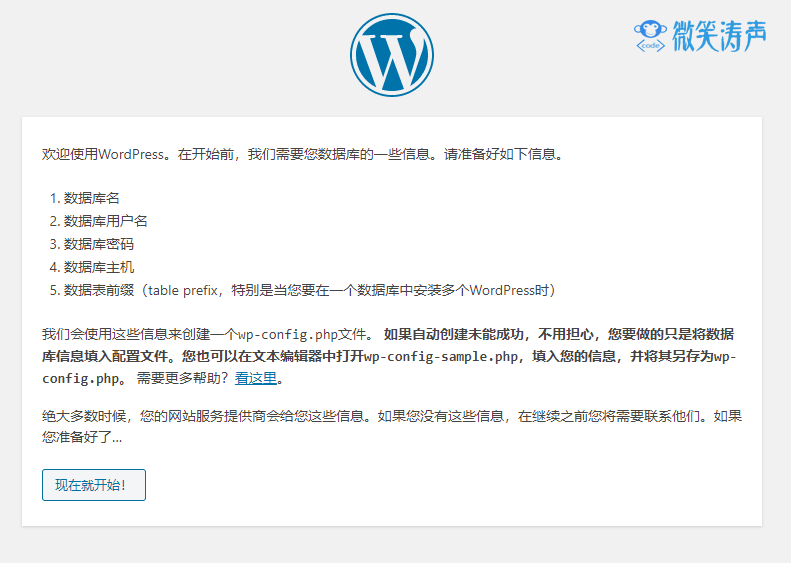Select the list item "数据库密码"
Image resolution: width=791 pixels, height=563 pixels.
tap(98, 244)
